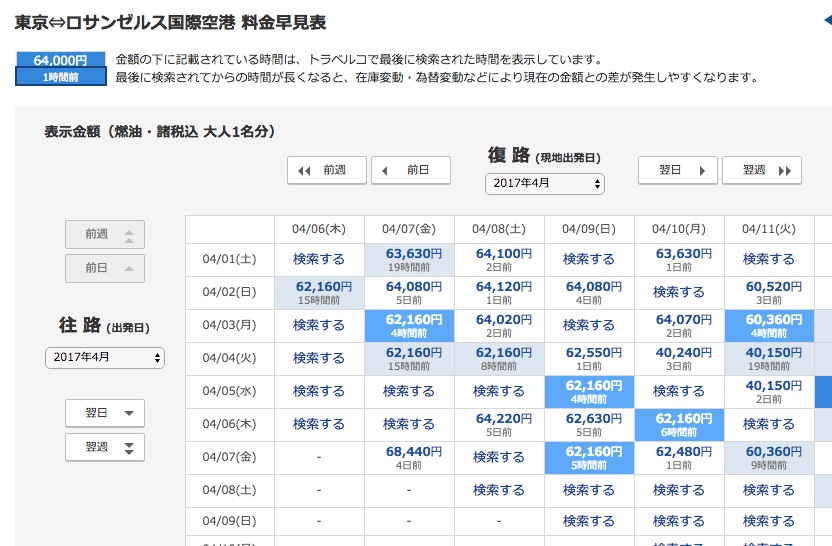Move outbound dates down one day (翌日)
832x546 pixels.
(x=105, y=413)
